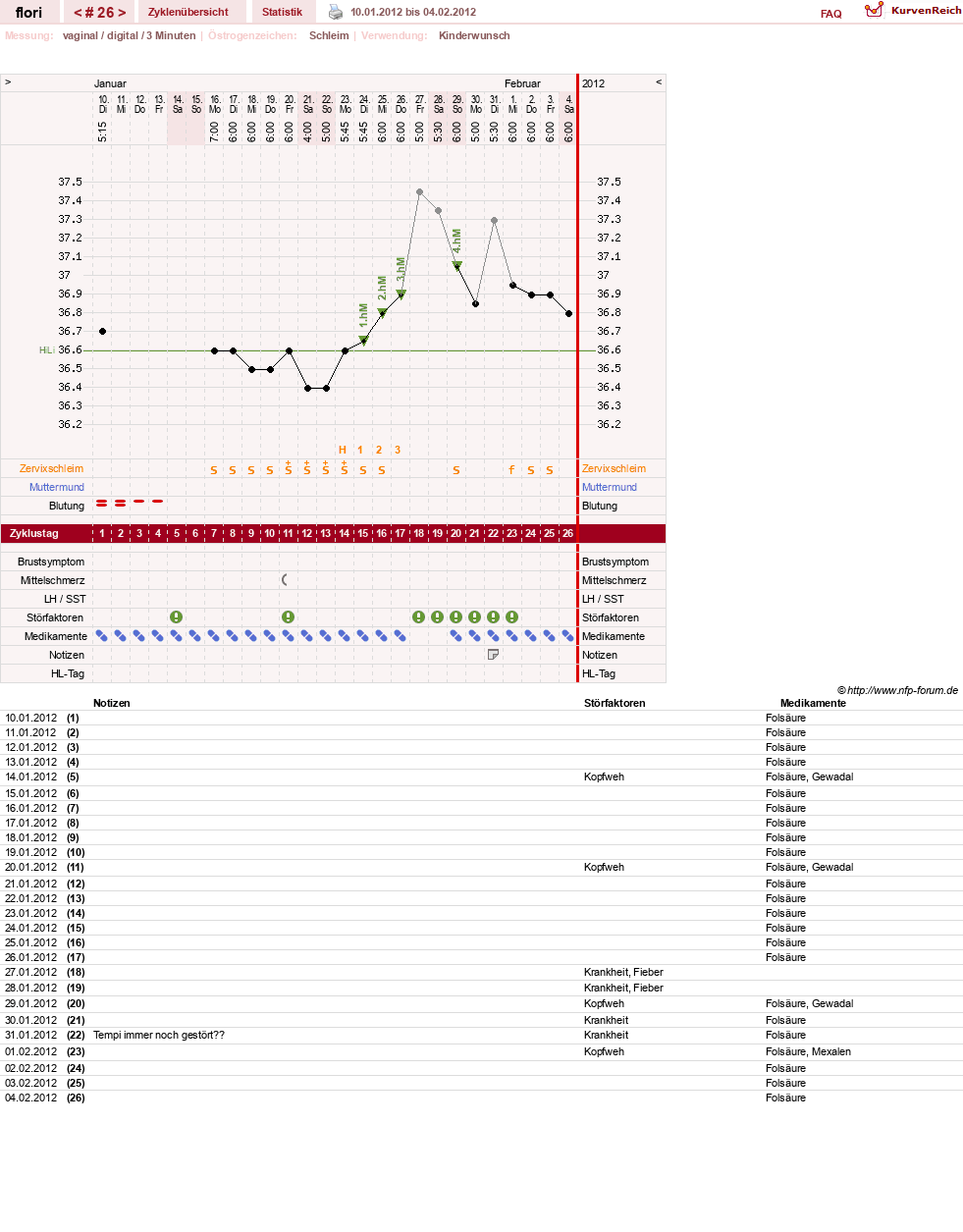The height and width of the screenshot is (1232, 963).
Task: Click the Störfaktoren column header in the table
Action: pos(615,703)
